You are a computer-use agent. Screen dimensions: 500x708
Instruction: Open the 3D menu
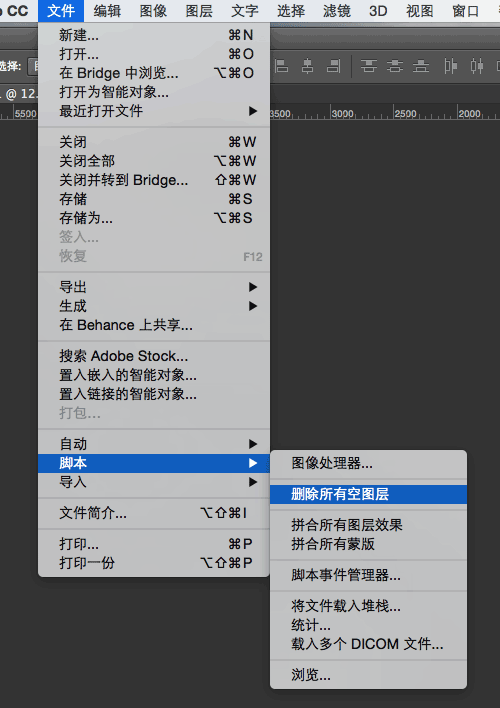[x=378, y=11]
